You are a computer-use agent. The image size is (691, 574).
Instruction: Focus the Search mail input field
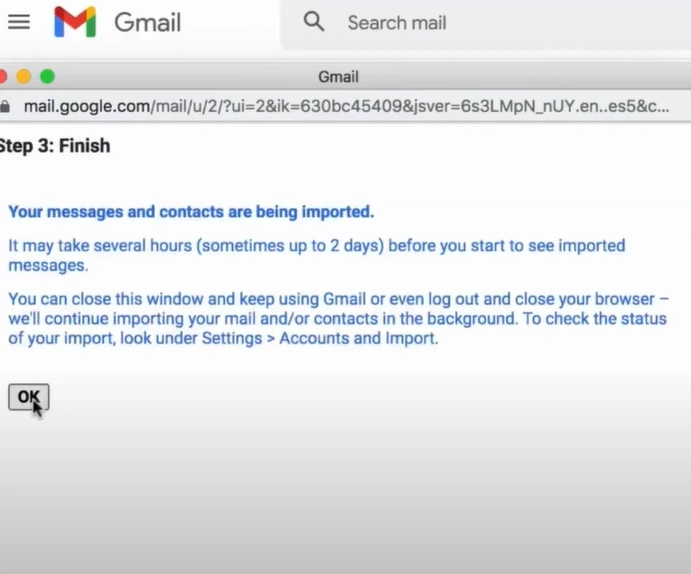pos(485,24)
